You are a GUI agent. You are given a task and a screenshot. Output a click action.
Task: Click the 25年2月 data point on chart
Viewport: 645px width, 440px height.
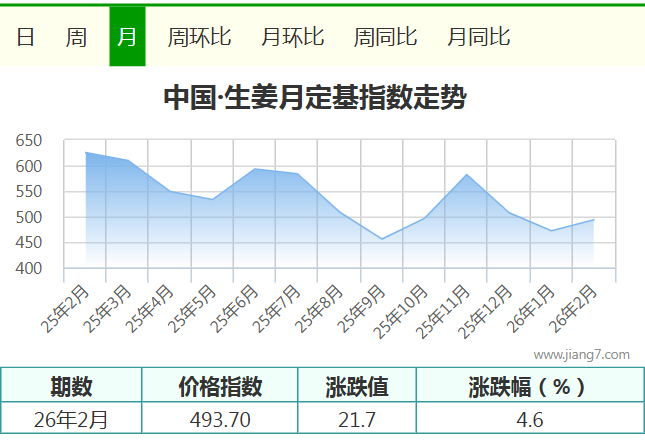(86, 152)
